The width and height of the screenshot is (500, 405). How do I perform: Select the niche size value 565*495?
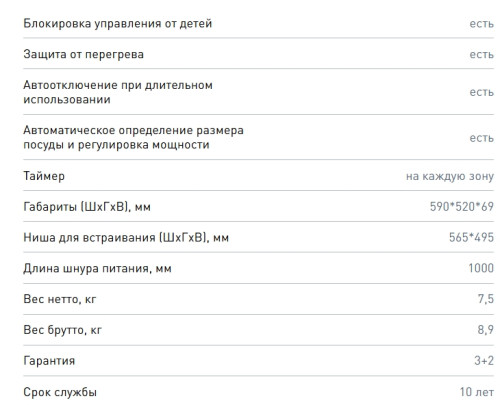pyautogui.click(x=471, y=237)
